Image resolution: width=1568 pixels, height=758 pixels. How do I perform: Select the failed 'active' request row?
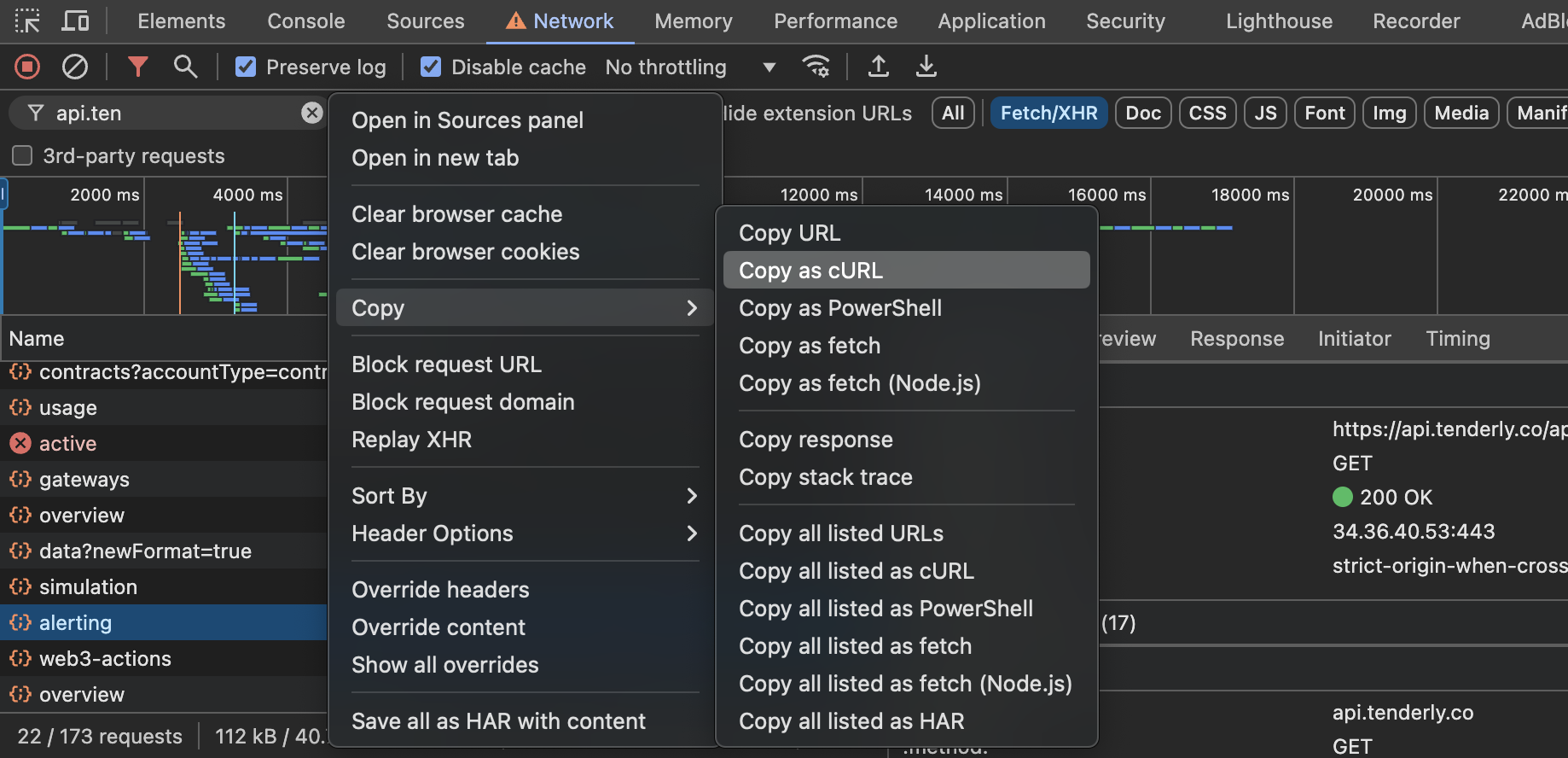(x=68, y=444)
